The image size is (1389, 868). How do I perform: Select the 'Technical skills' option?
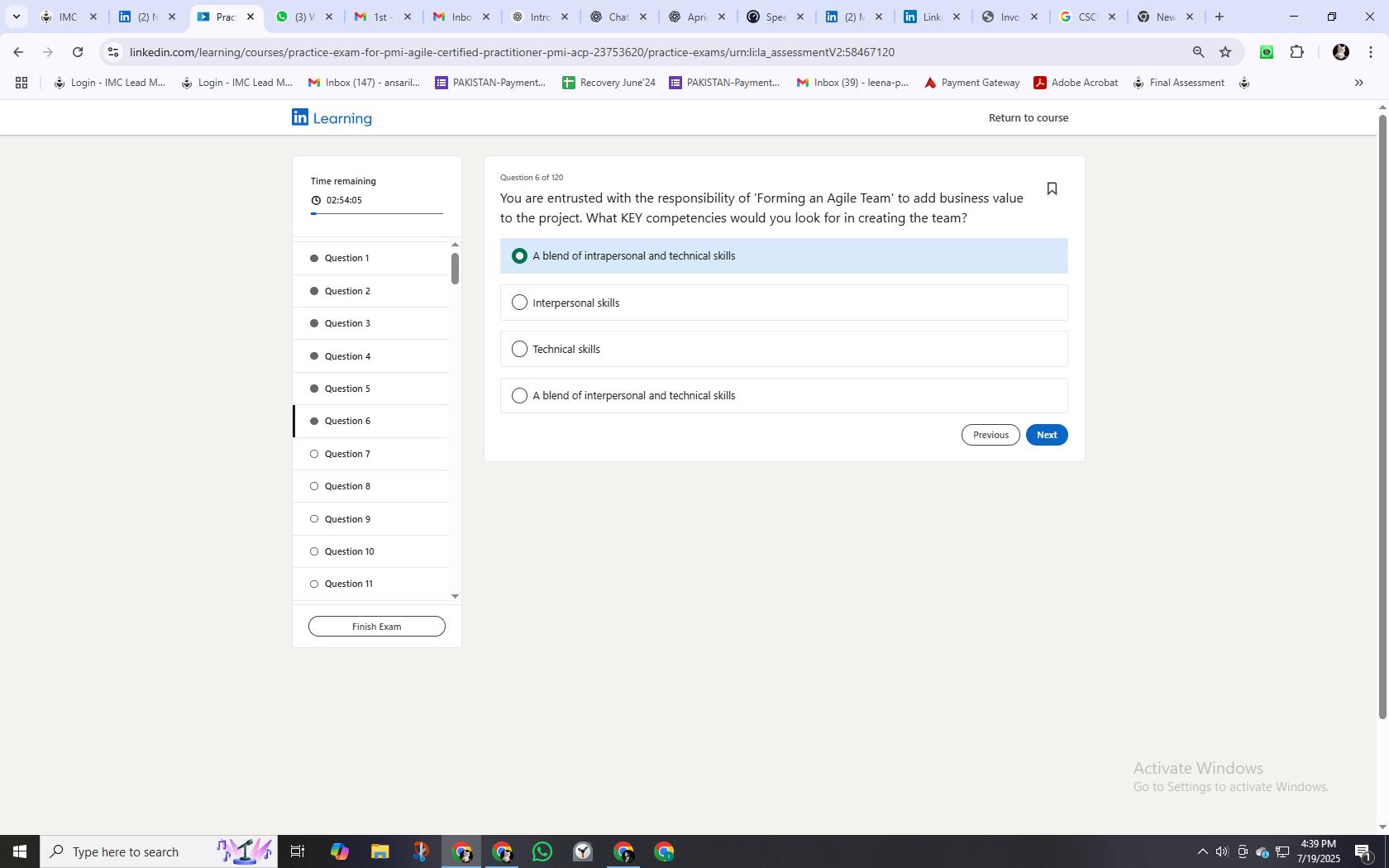point(784,349)
